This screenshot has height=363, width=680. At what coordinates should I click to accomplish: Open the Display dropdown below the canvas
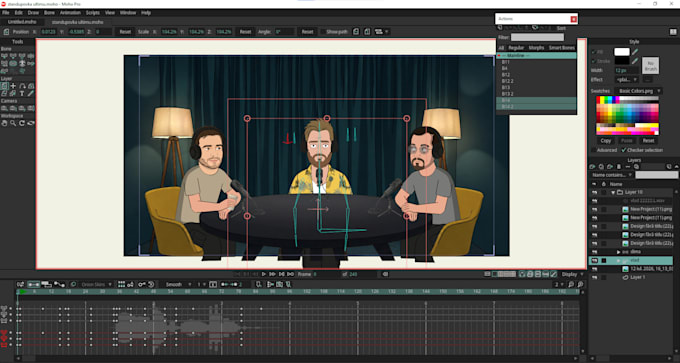[x=572, y=274]
